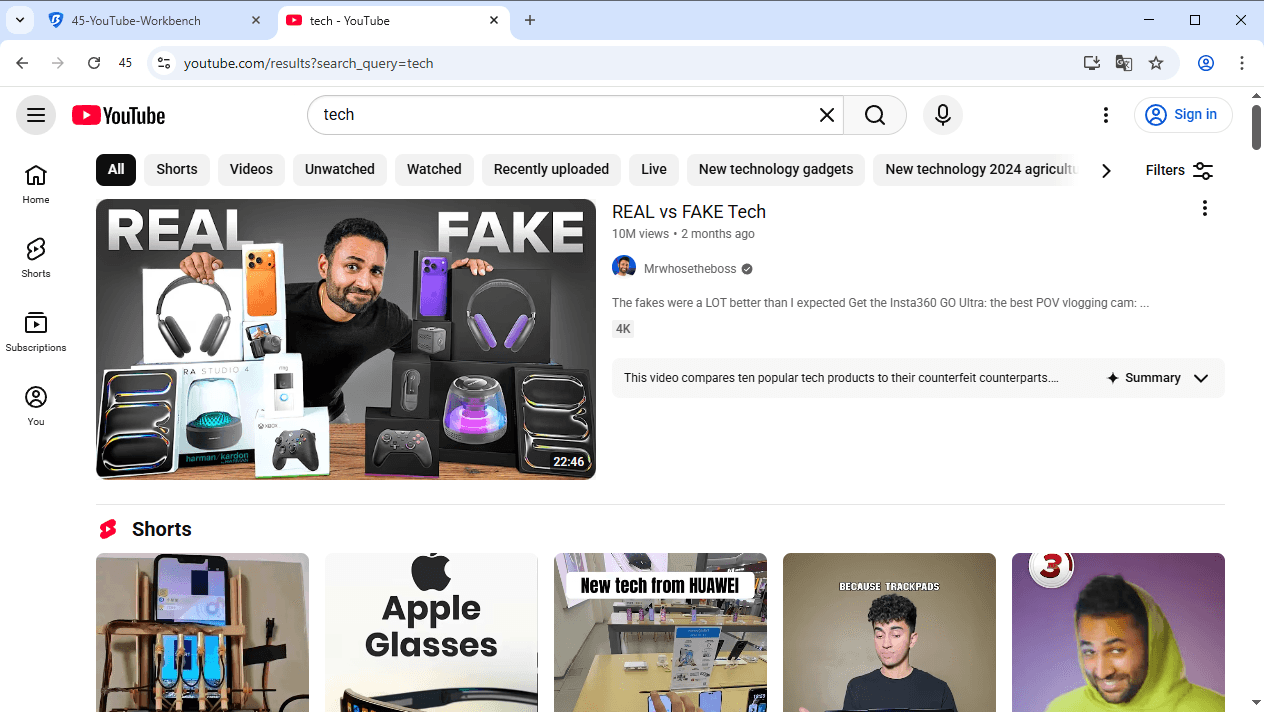Sign in to YouTube
Screen dimensions: 1264x712
point(1183,115)
